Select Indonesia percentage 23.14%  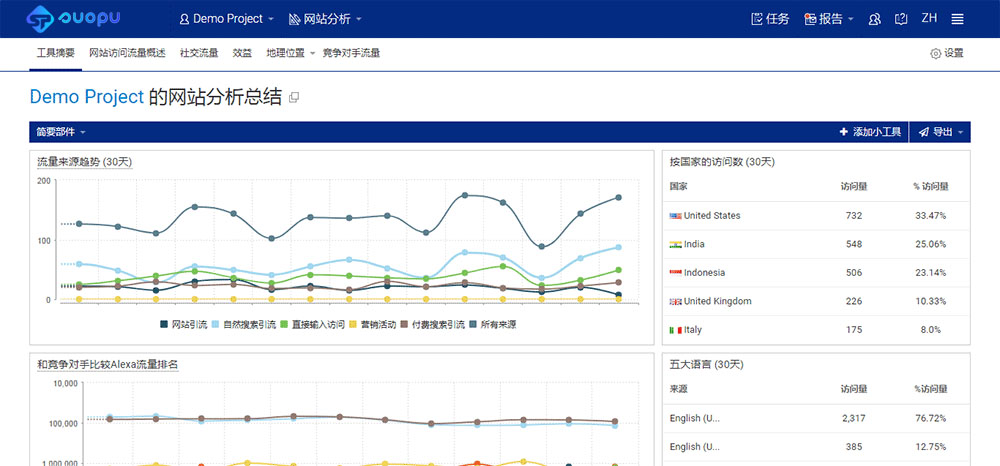tap(930, 272)
